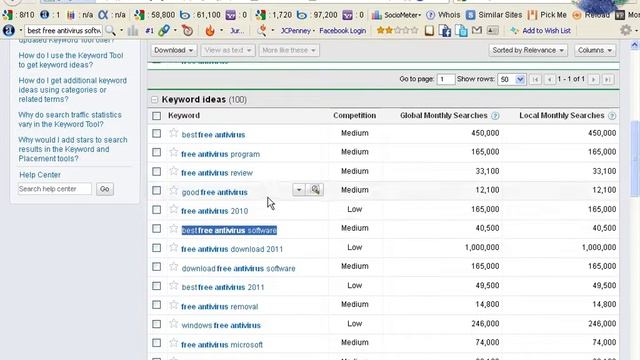
Task: Click in the Search help center field
Action: click(55, 189)
